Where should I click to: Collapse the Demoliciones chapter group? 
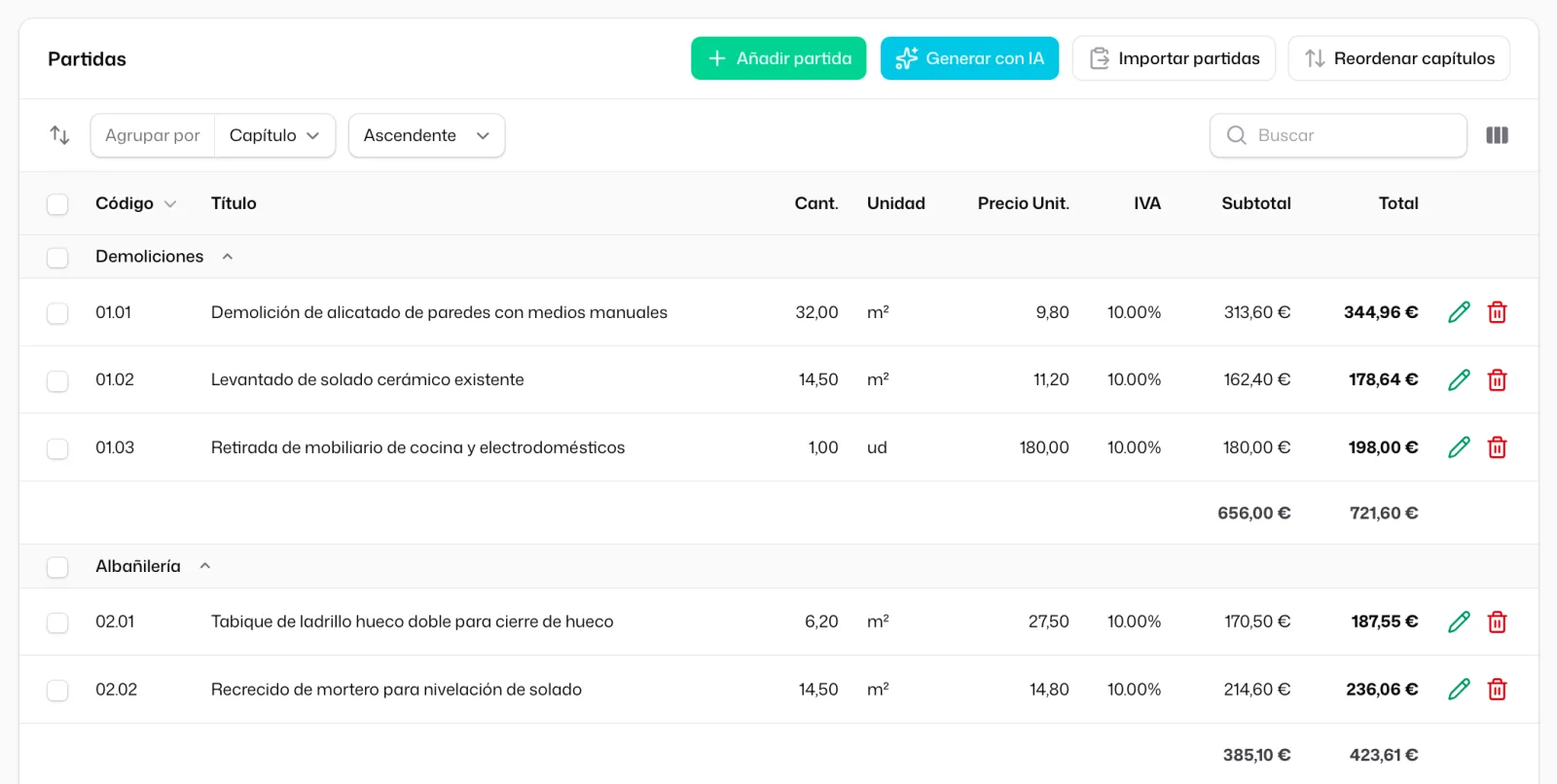pyautogui.click(x=228, y=257)
